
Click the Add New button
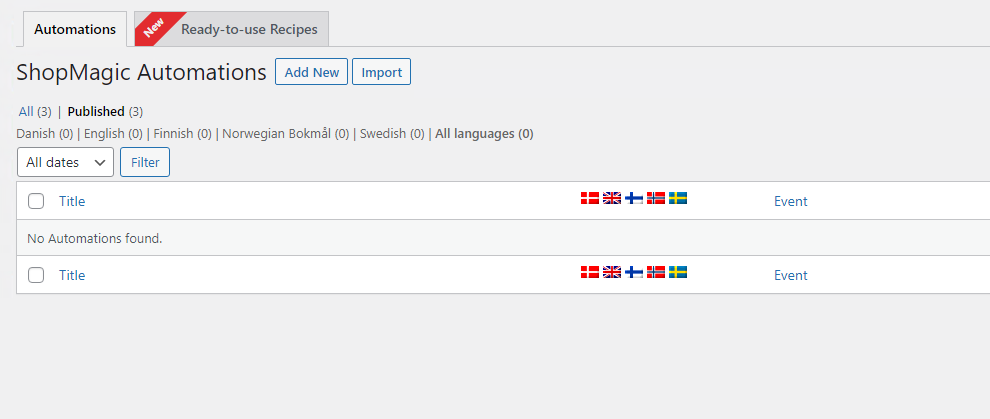(311, 72)
